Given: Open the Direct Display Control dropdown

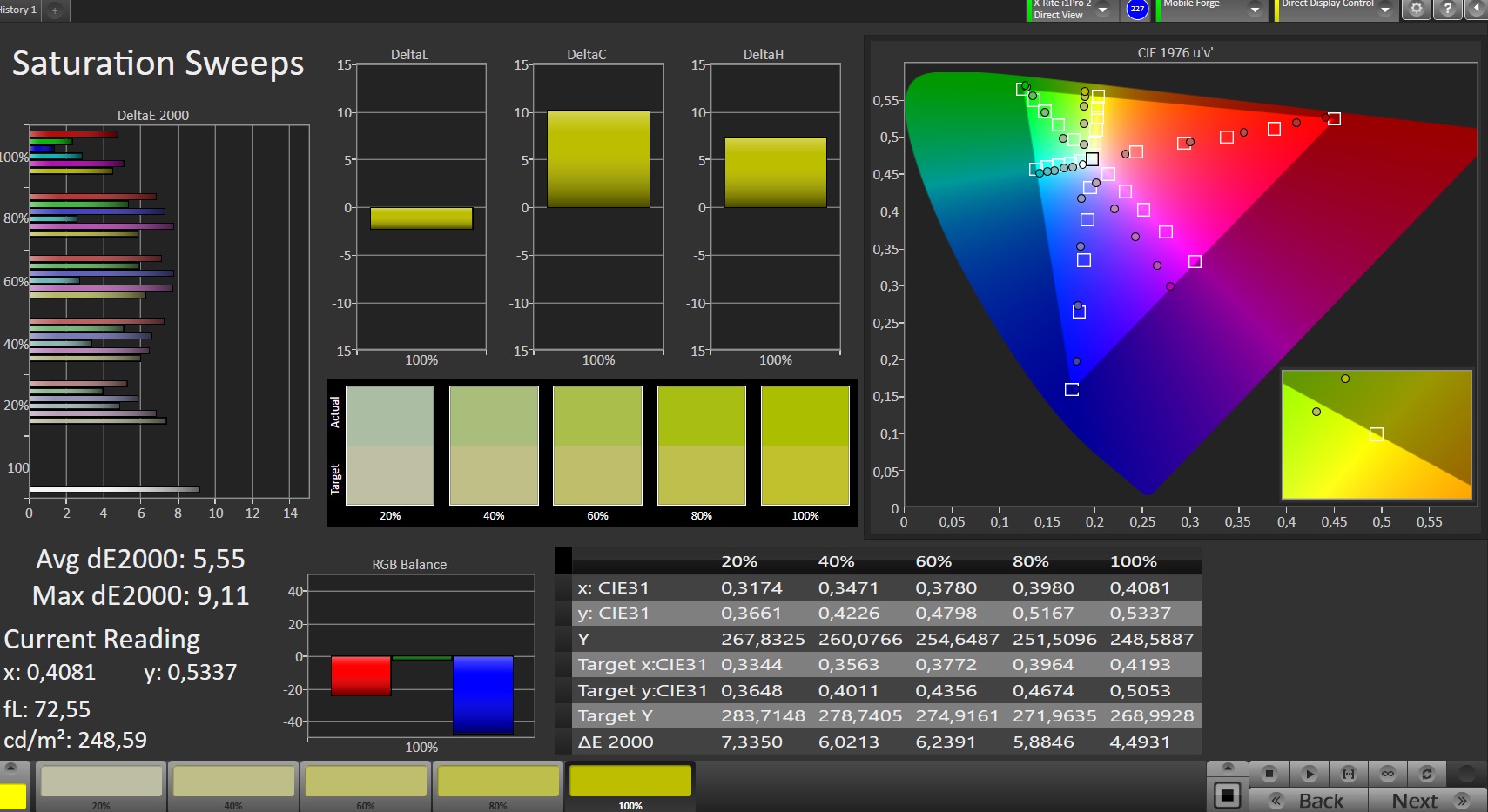Looking at the screenshot, I should [1385, 10].
